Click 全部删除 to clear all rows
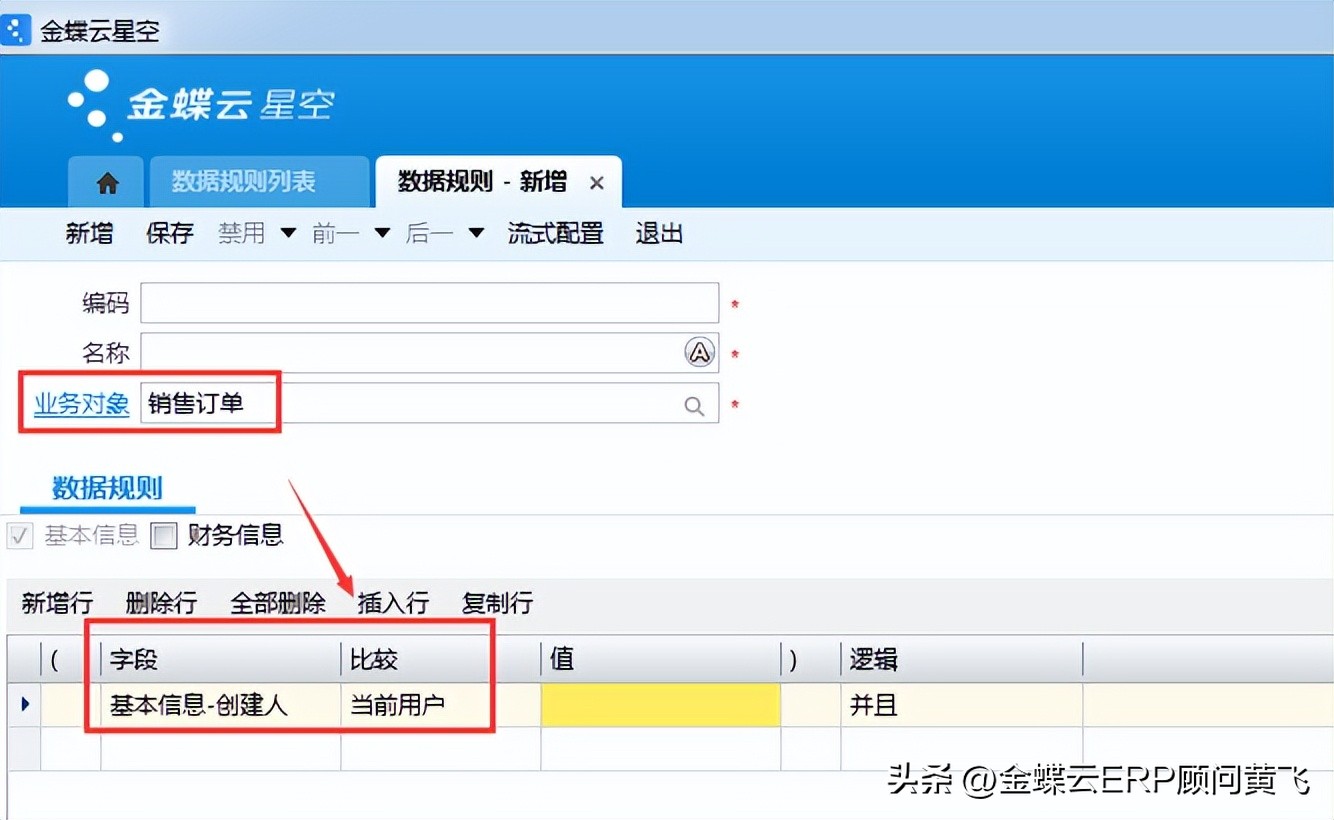Screen dimensions: 1334x820 coord(278,603)
